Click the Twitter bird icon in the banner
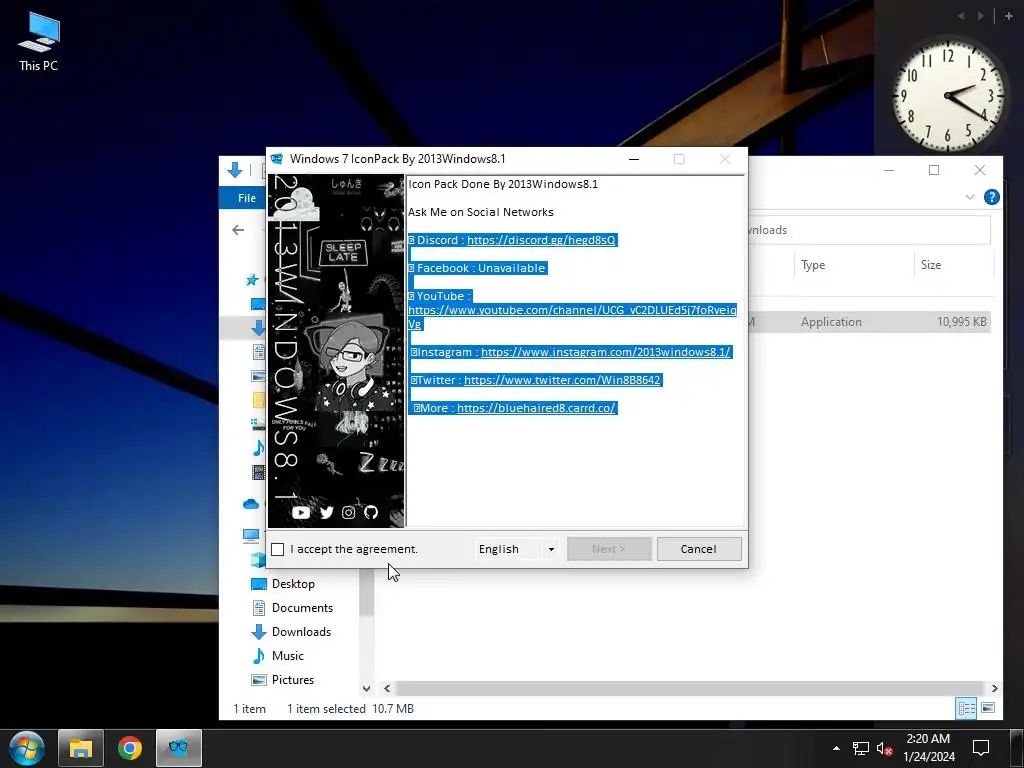Viewport: 1024px width, 768px height. pos(327,513)
